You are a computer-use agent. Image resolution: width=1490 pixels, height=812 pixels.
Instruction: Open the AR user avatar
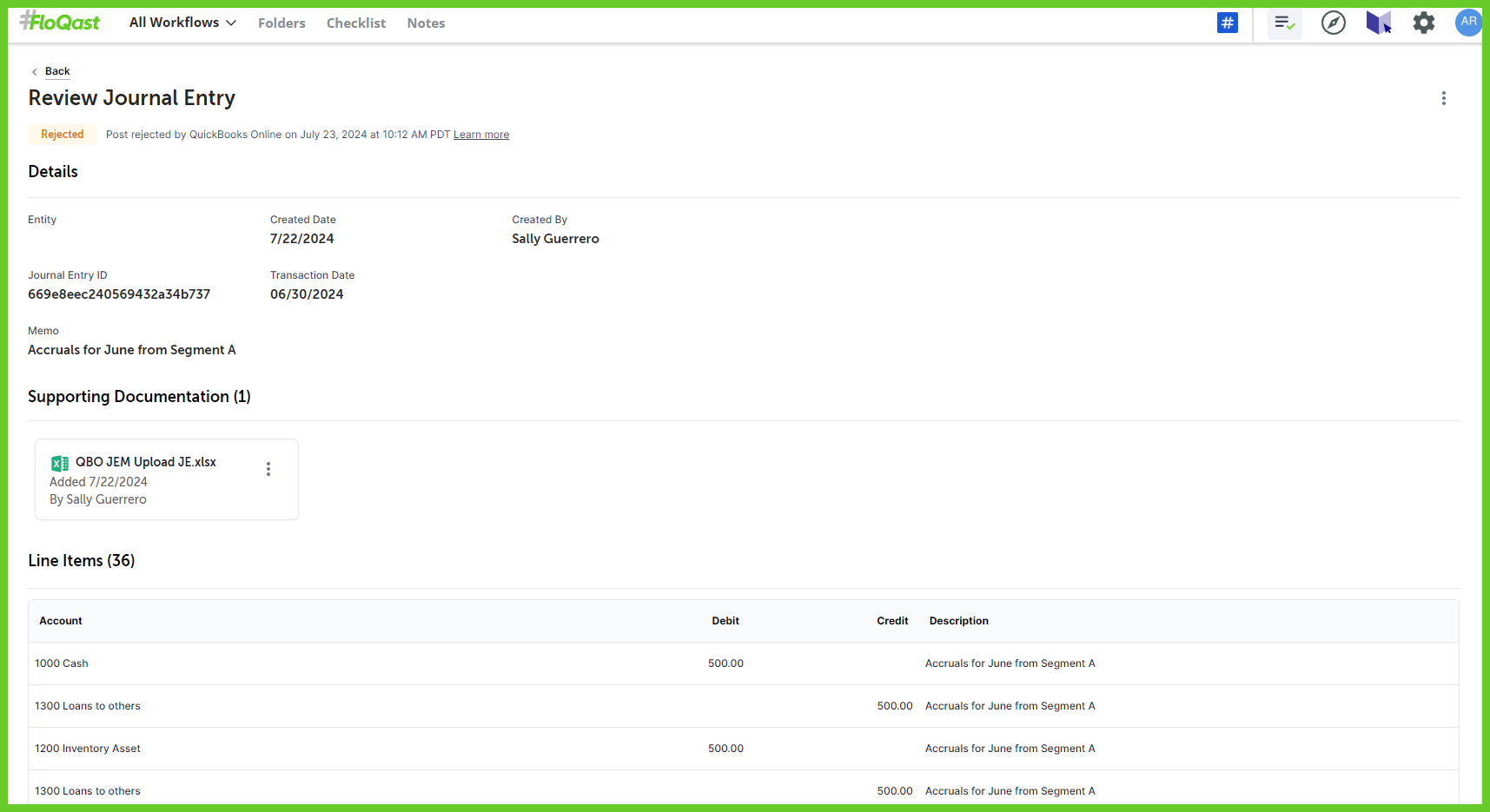click(1467, 22)
